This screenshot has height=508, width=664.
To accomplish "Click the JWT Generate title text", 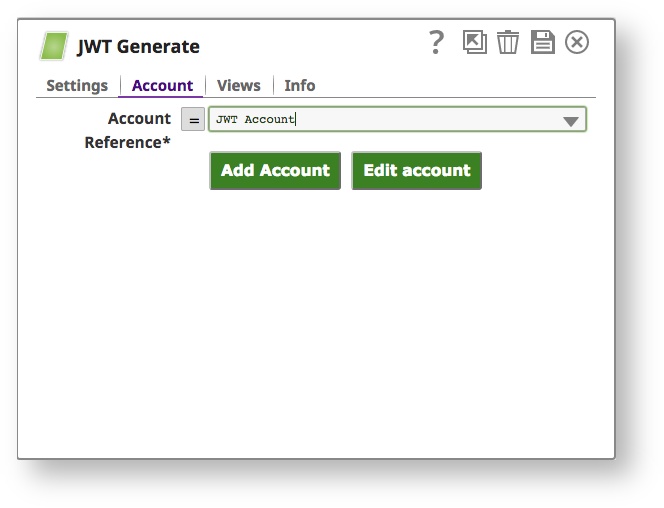I will point(138,47).
